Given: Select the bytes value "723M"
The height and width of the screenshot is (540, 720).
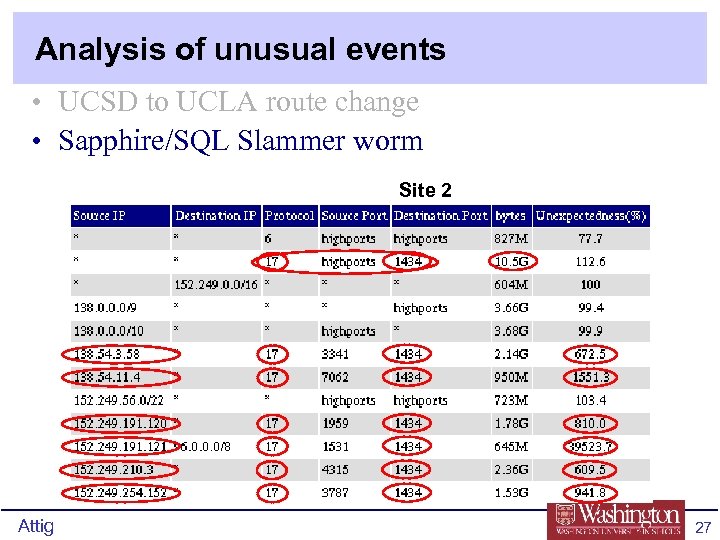Looking at the screenshot, I should tap(511, 400).
